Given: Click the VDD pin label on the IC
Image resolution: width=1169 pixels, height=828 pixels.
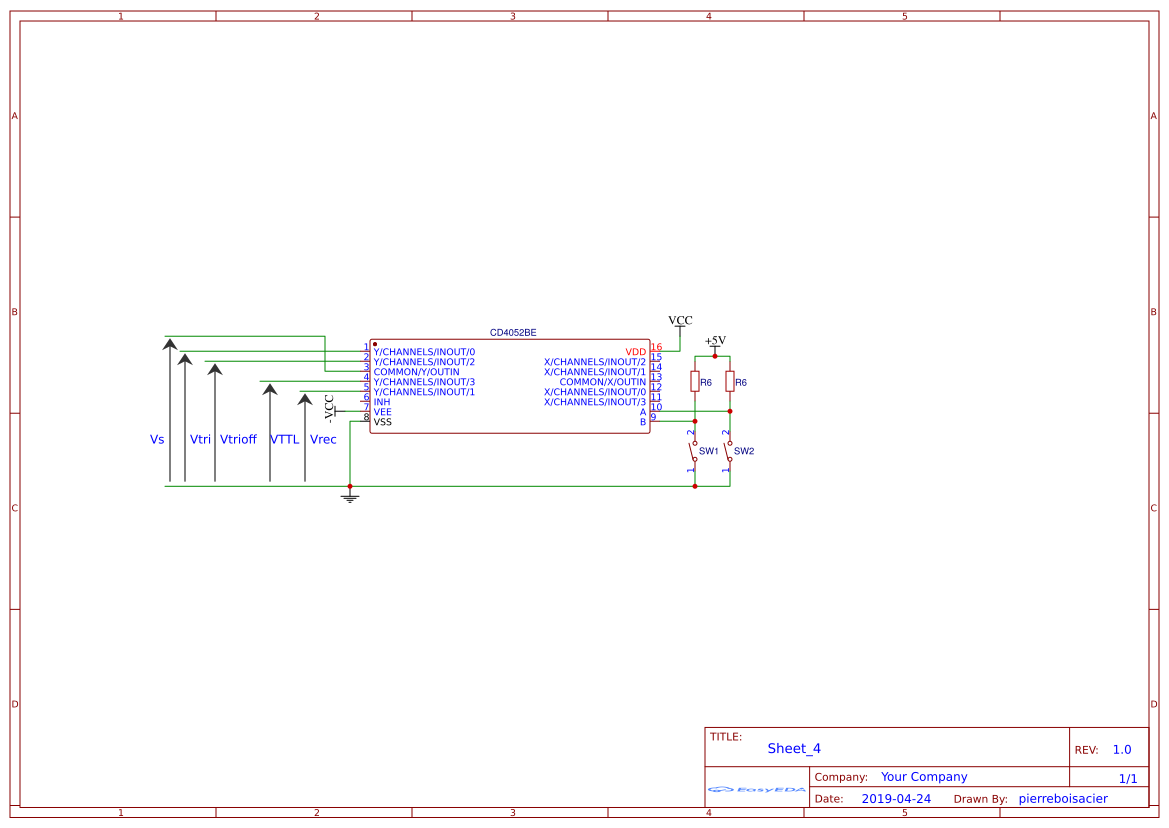Looking at the screenshot, I should (634, 351).
